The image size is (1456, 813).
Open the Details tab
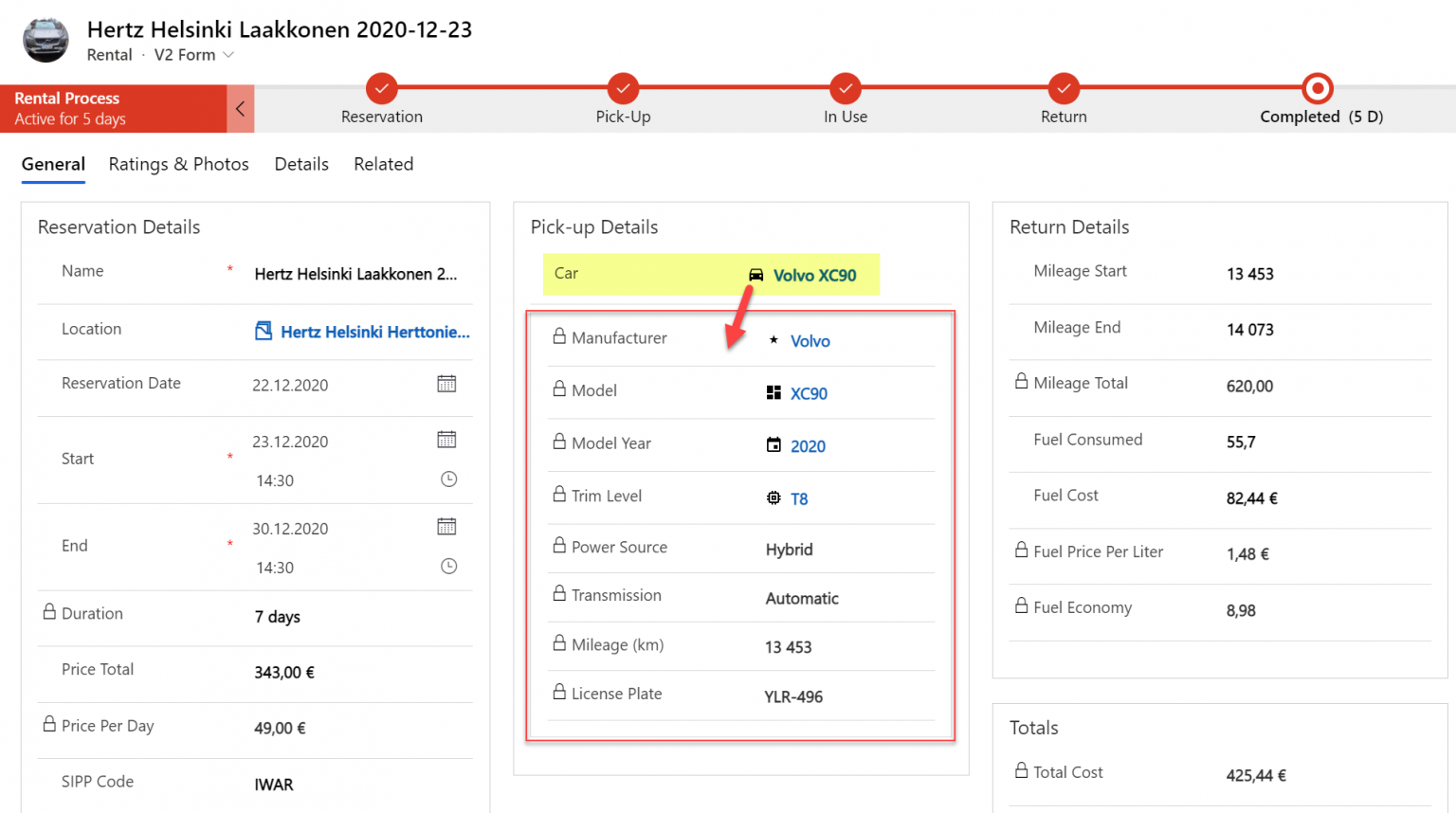point(301,164)
